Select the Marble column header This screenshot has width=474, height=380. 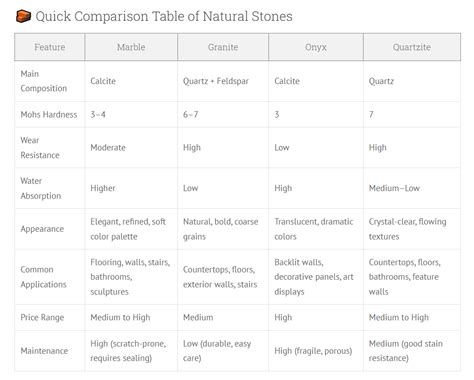131,47
